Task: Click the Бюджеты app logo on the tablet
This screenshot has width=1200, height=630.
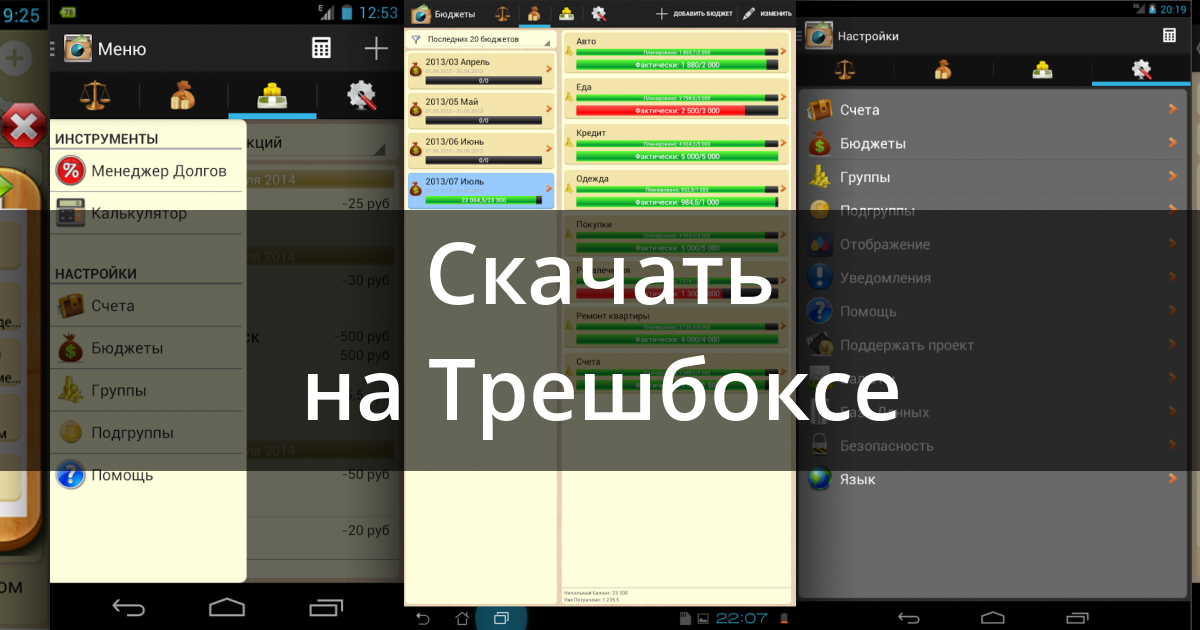Action: pyautogui.click(x=421, y=14)
